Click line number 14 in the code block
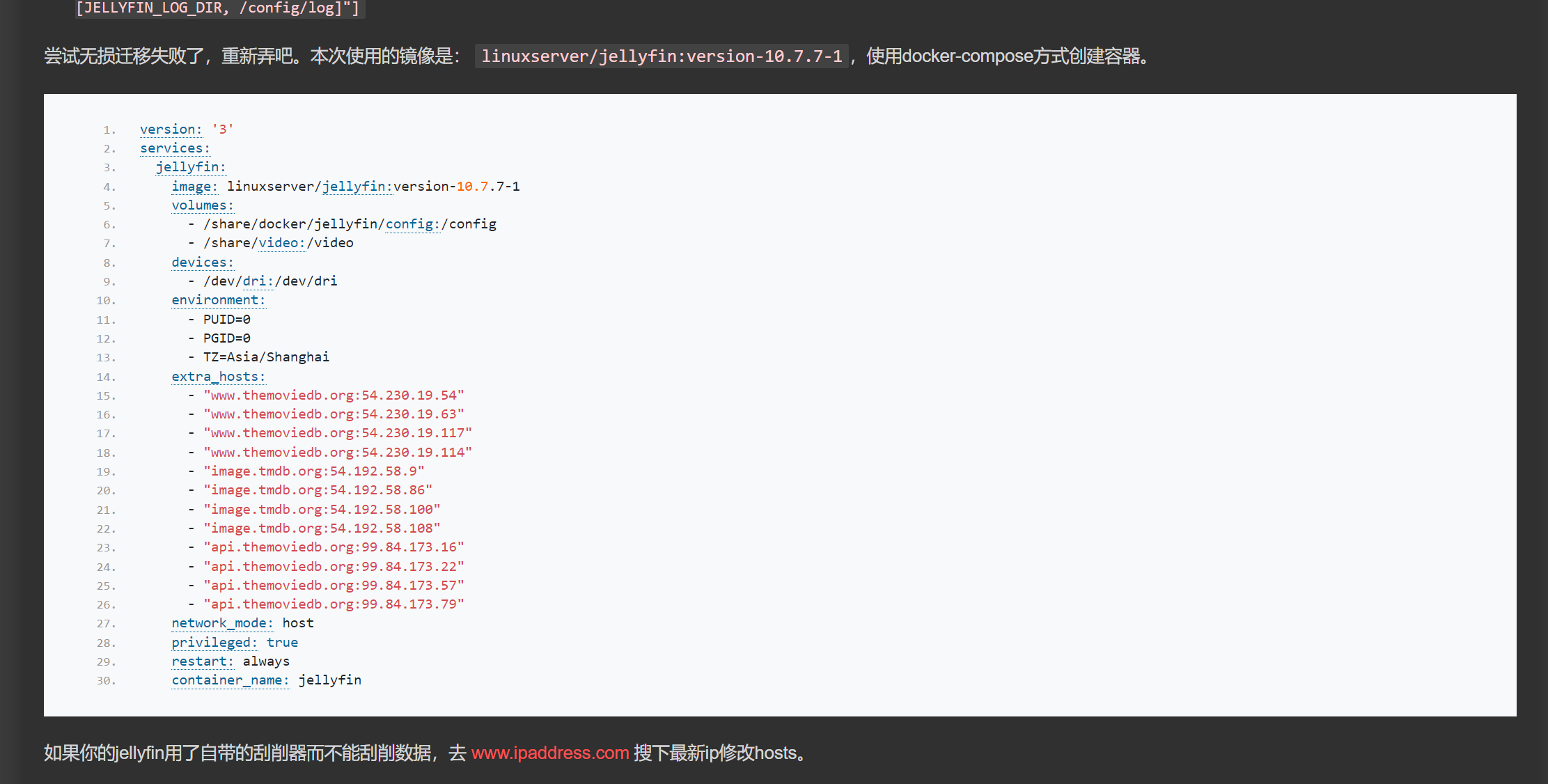The width and height of the screenshot is (1548, 784). tap(107, 377)
